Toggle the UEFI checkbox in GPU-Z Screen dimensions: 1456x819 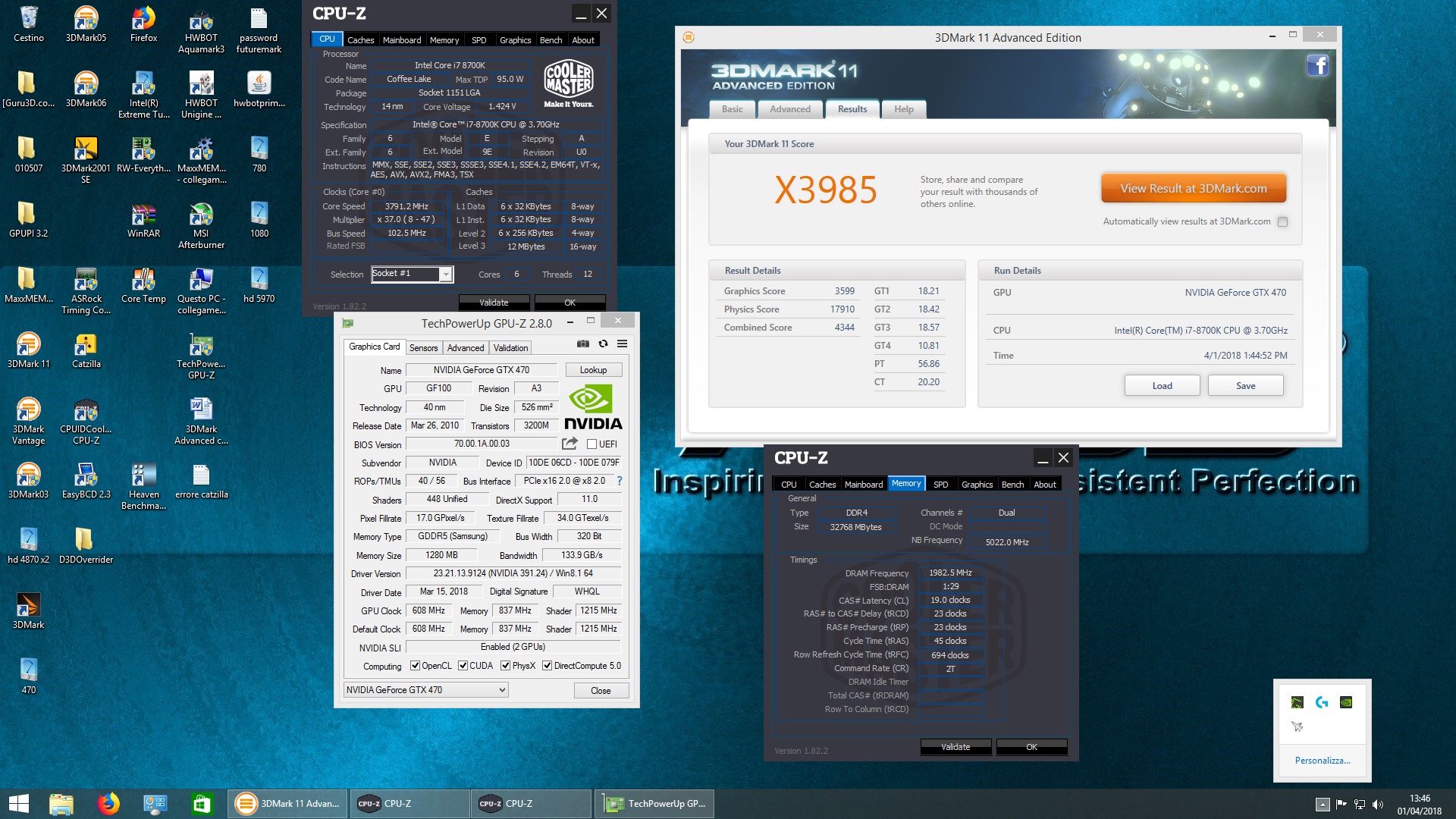591,444
